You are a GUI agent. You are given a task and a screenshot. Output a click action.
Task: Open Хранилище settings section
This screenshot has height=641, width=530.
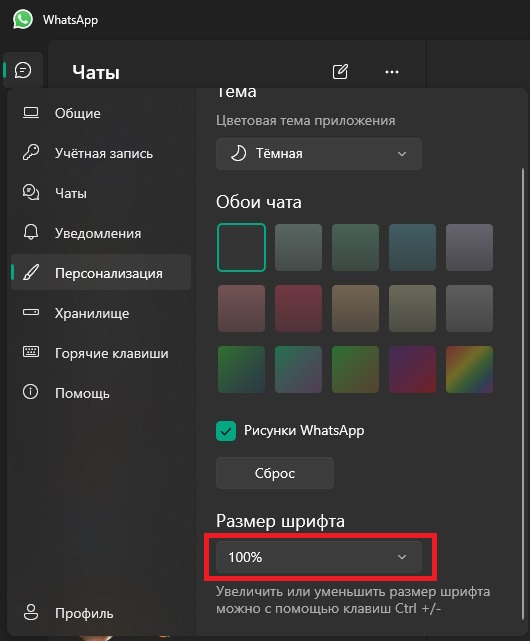[x=101, y=312]
